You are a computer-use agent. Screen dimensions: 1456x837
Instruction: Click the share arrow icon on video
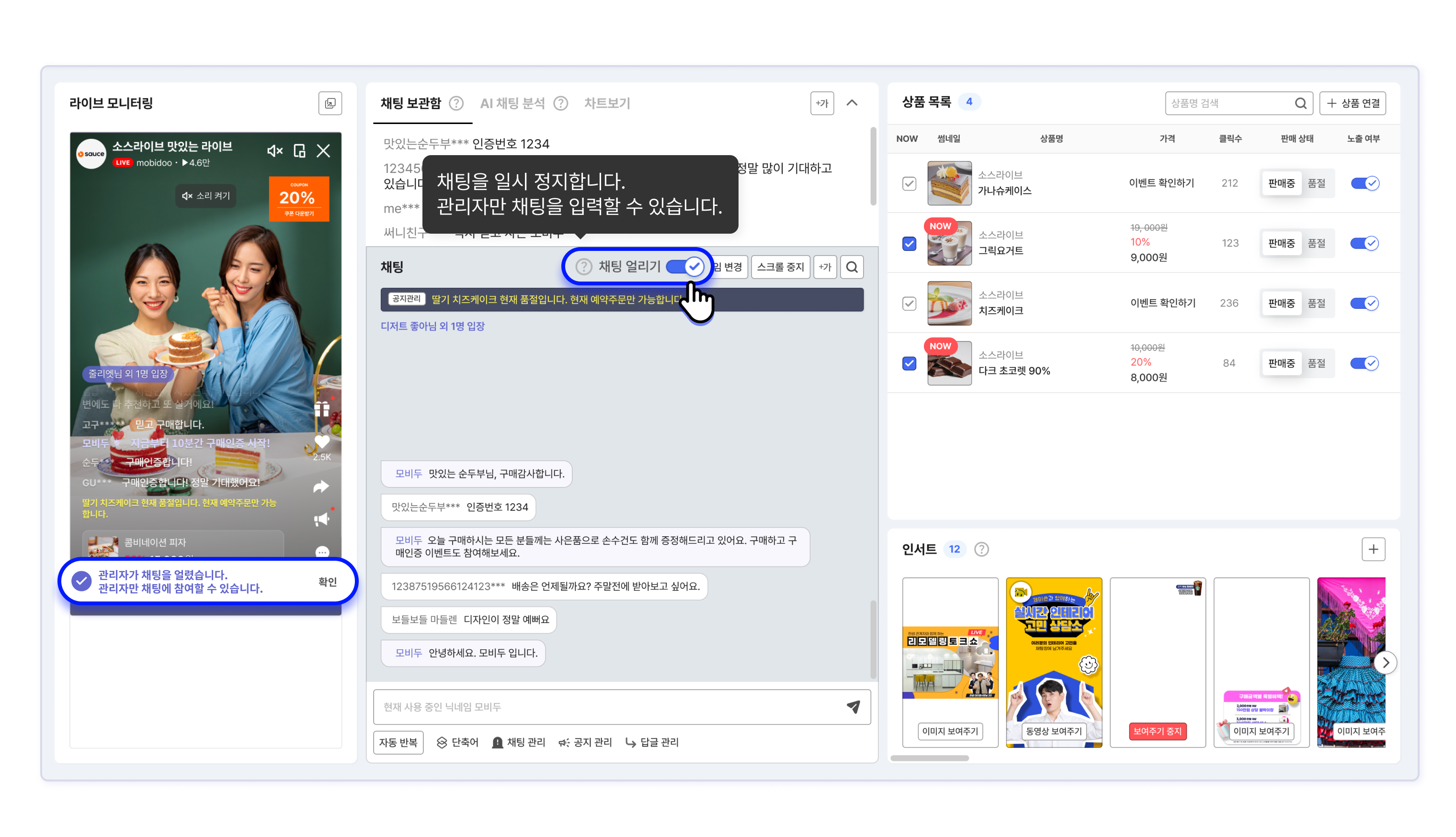point(321,486)
